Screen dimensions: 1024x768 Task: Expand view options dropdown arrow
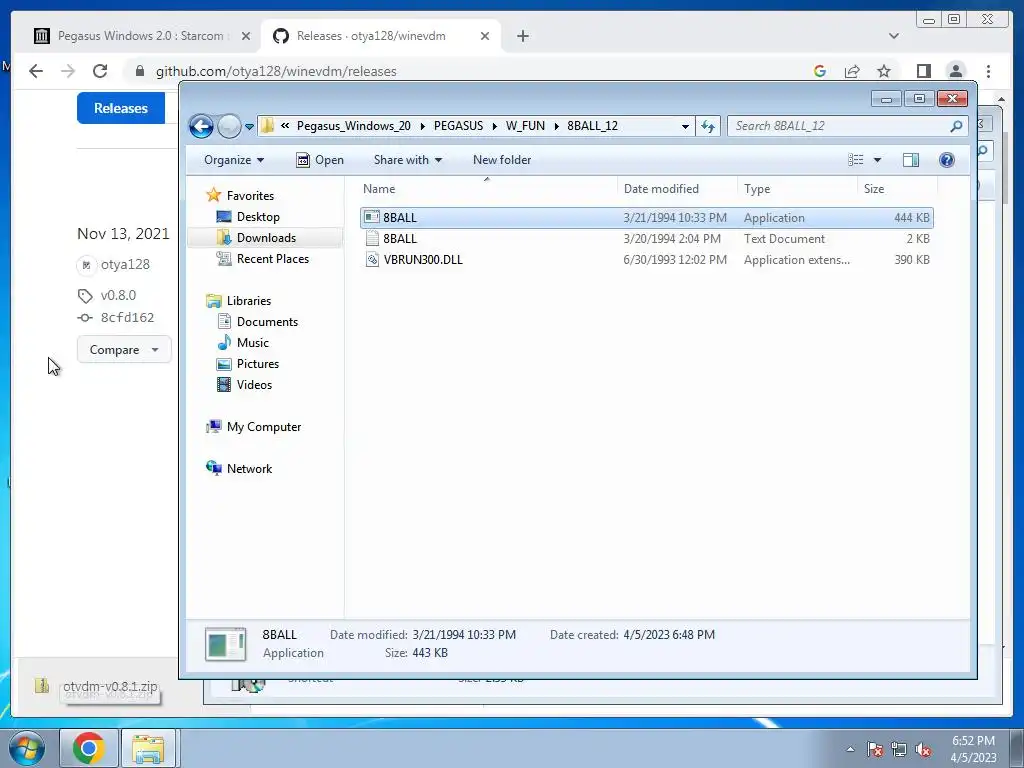(x=877, y=160)
